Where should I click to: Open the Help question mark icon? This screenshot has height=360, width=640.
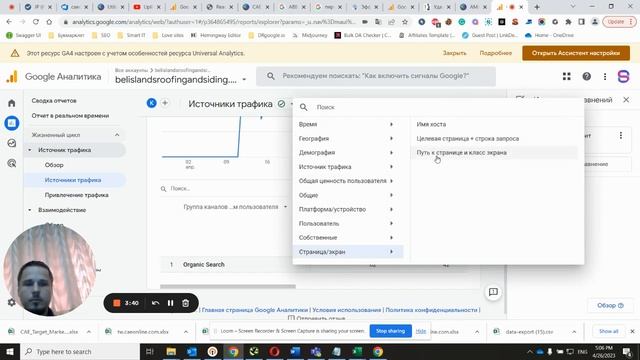[x=587, y=76]
